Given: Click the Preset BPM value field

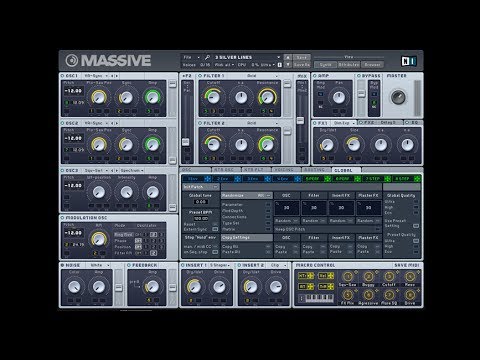Looking at the screenshot, I should pos(201,219).
